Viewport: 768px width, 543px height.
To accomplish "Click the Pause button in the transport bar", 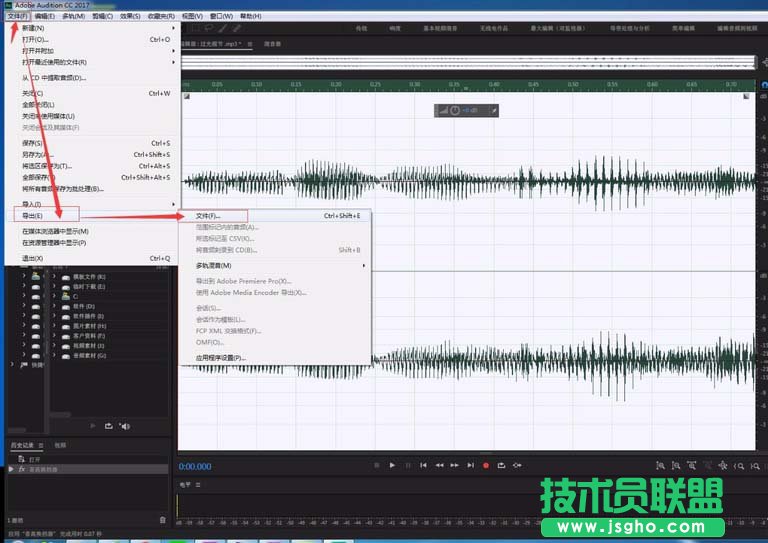I will tap(408, 465).
